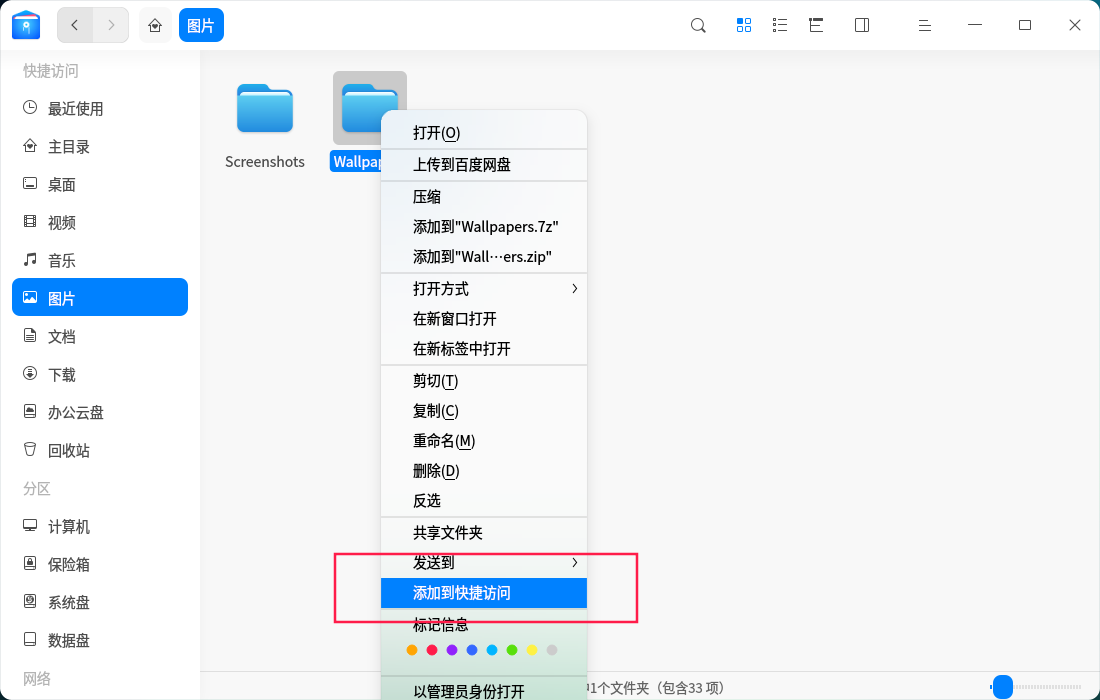
Task: Choose 删除(D) from context menu
Action: [483, 471]
